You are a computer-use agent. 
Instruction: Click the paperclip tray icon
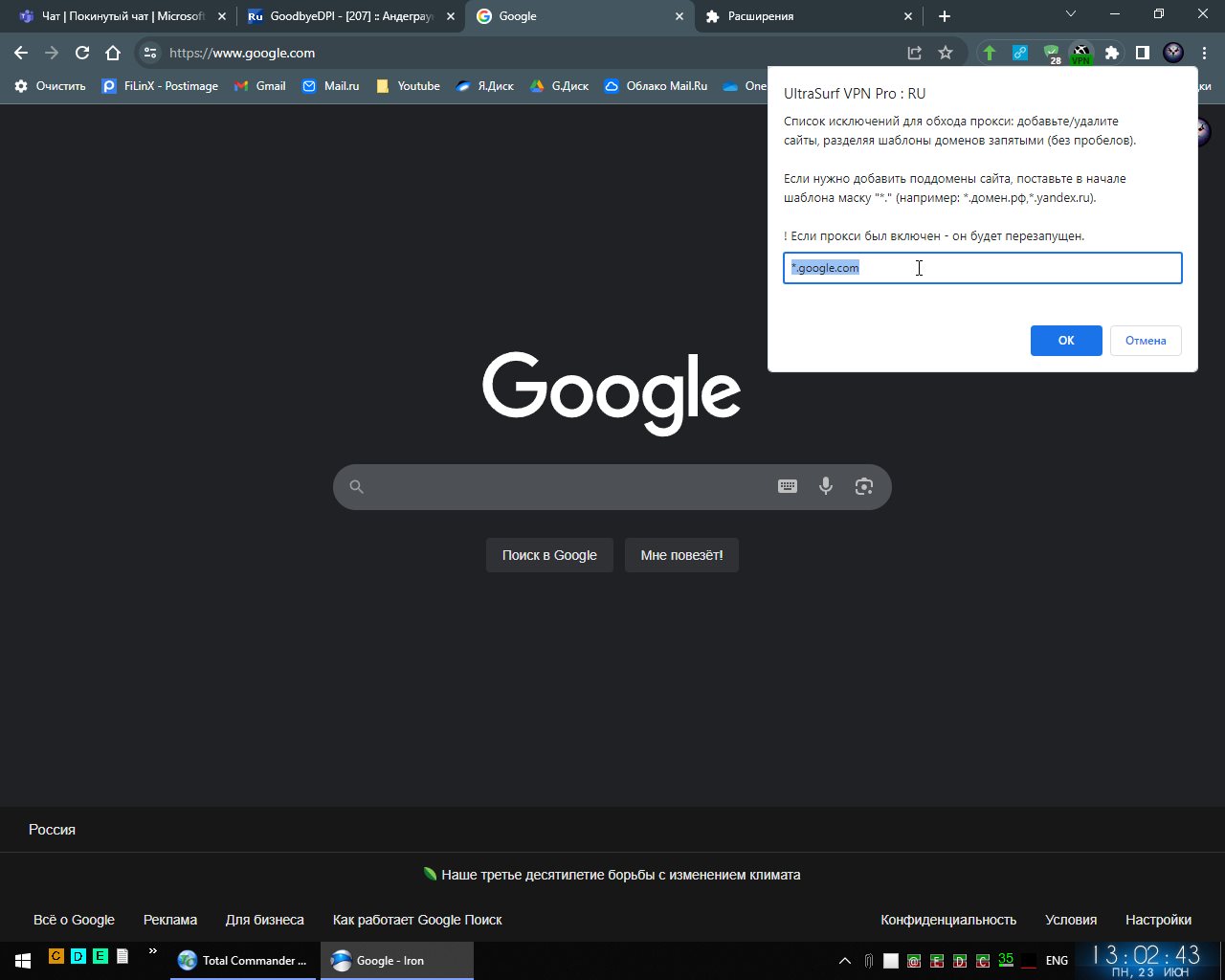click(868, 960)
